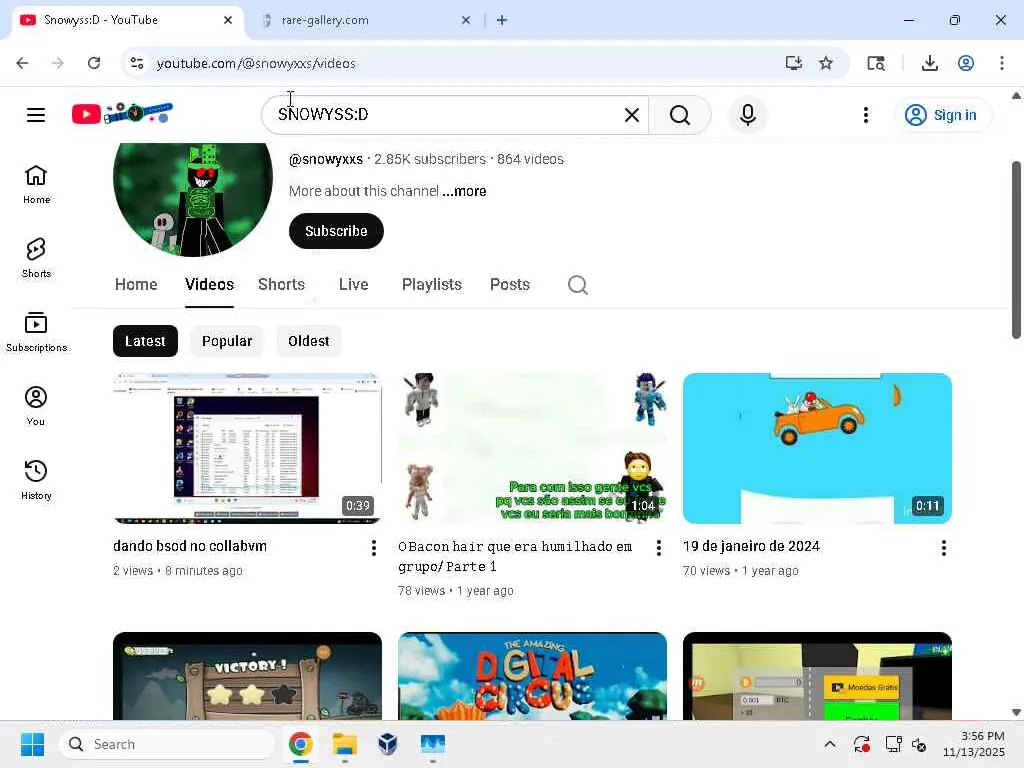Click Google Lens search icon in toolbar
The height and width of the screenshot is (768, 1024).
(876, 63)
